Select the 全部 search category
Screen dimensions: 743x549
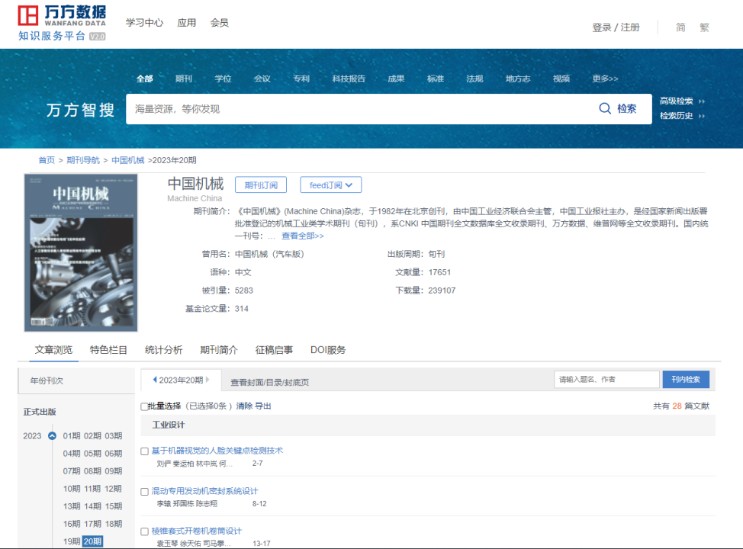(x=145, y=79)
